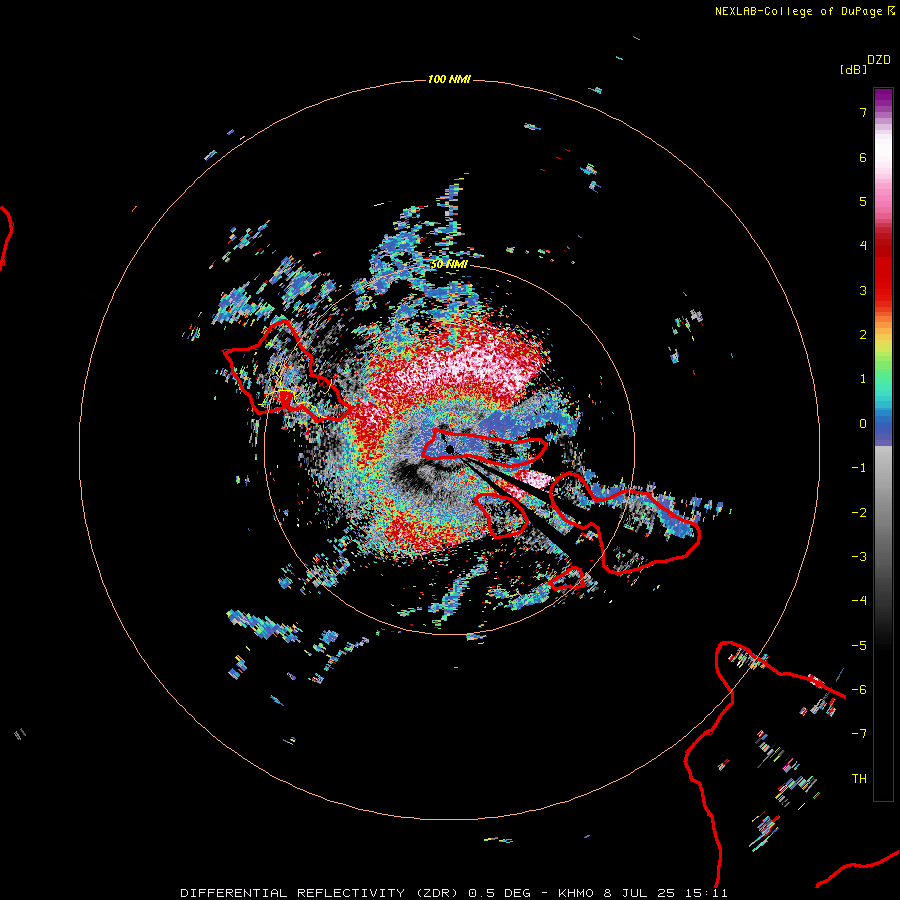This screenshot has height=900, width=900.
Task: Click the DZD label above the color scale
Action: click(x=879, y=59)
